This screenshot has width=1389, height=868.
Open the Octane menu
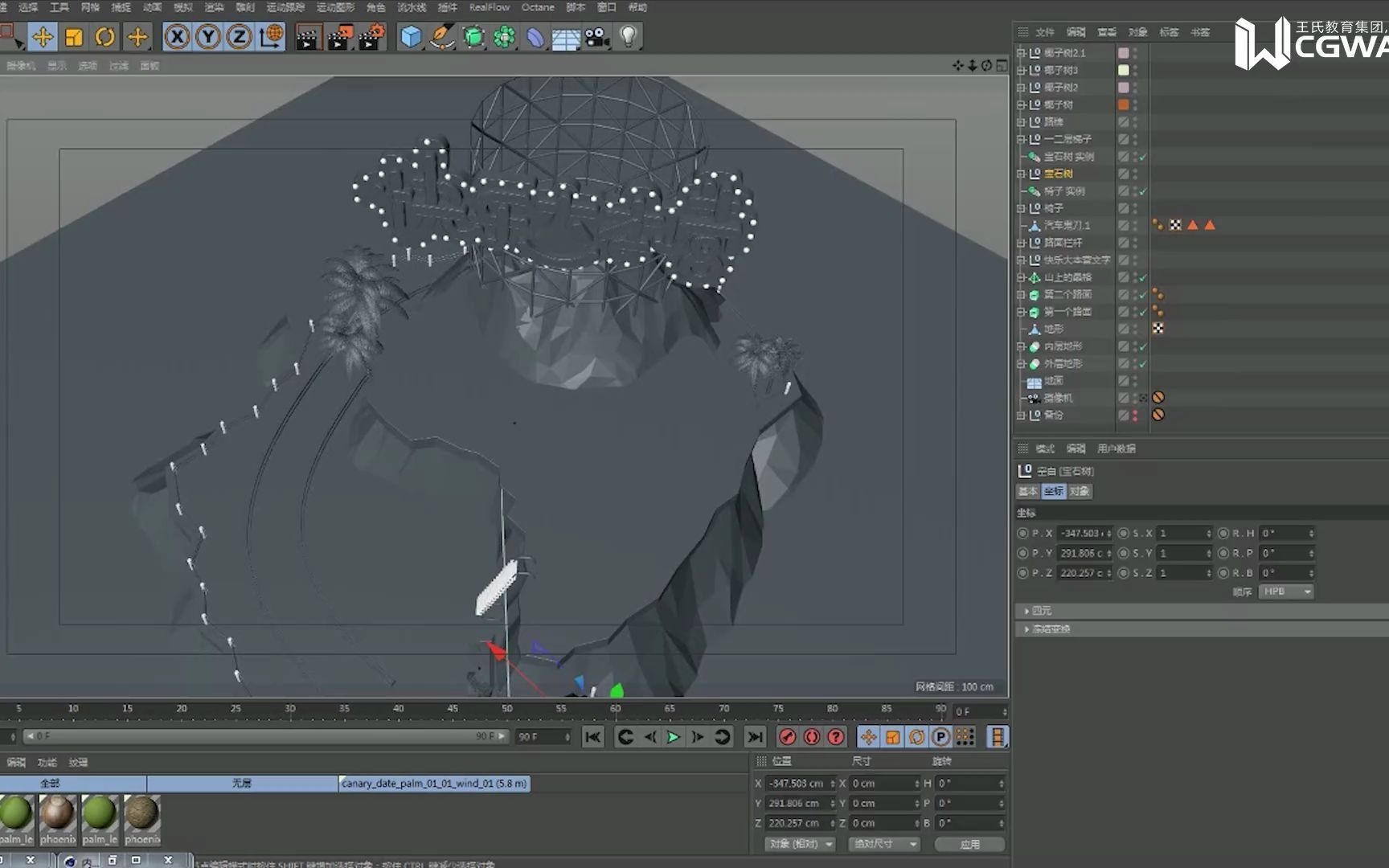537,7
